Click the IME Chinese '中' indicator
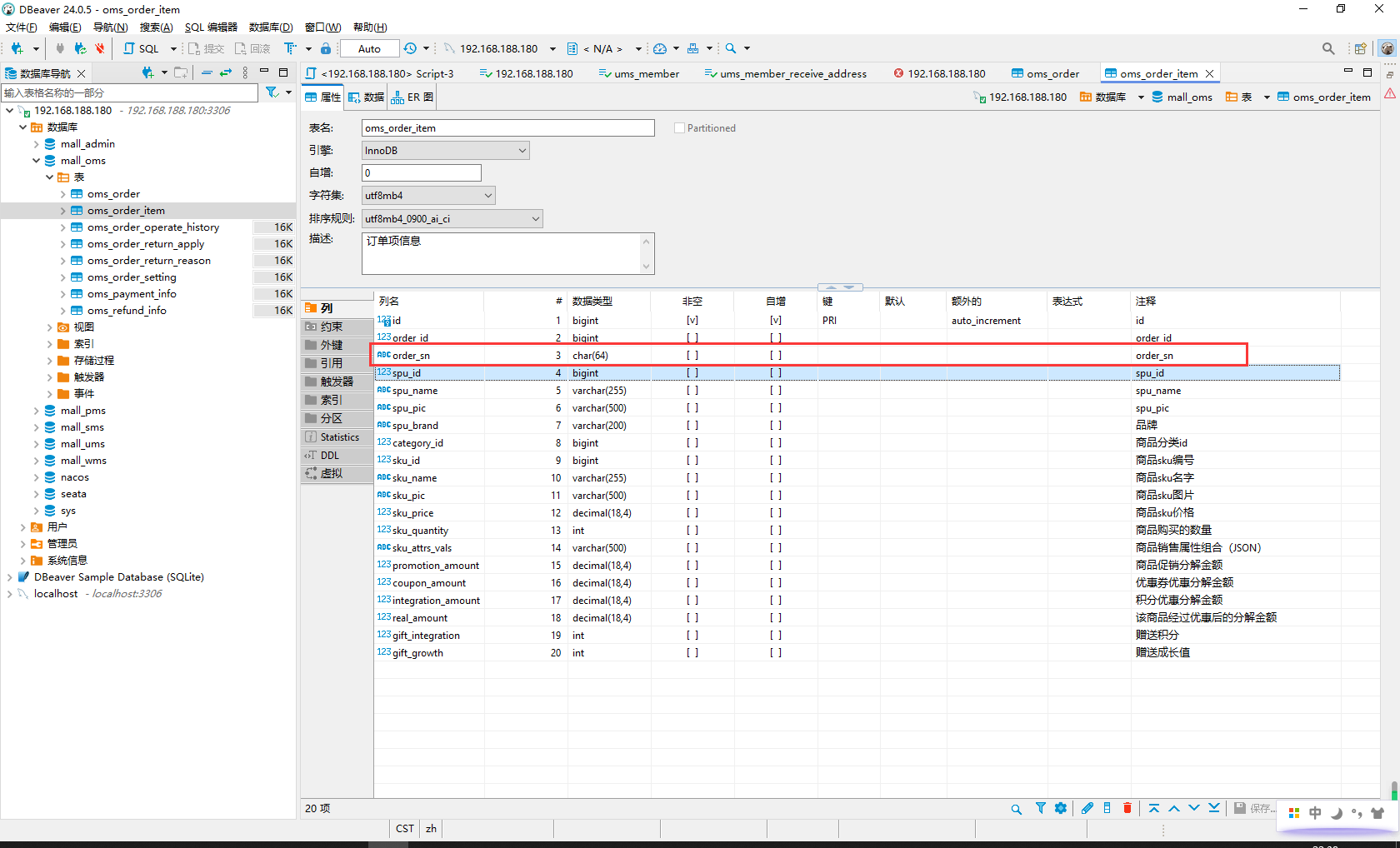This screenshot has height=848, width=1400. [x=1315, y=813]
